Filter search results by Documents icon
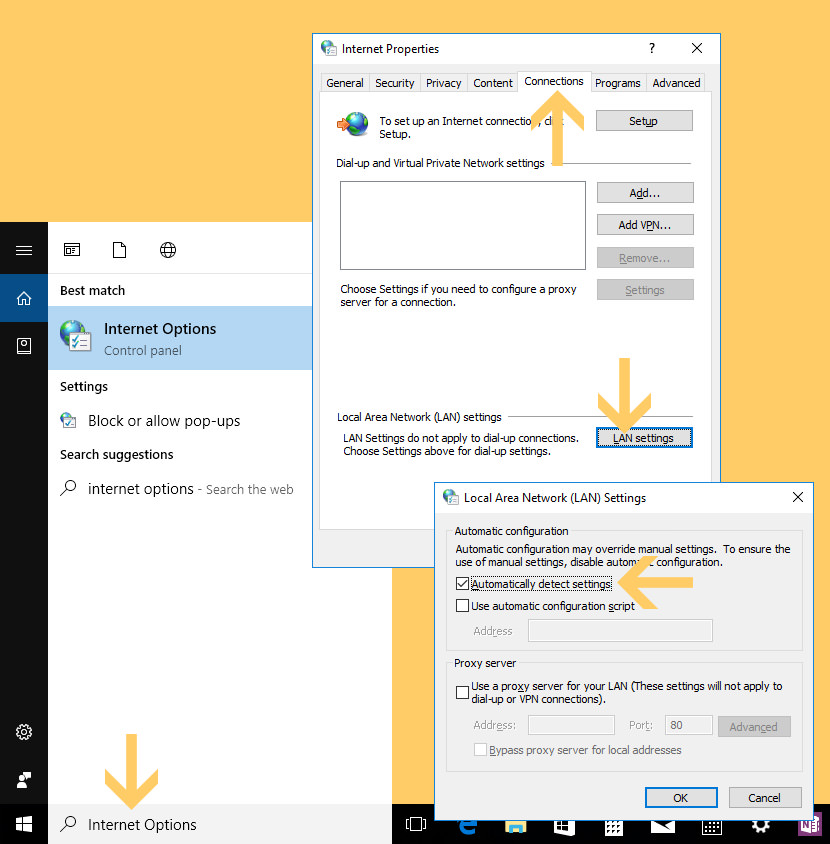 (x=120, y=250)
